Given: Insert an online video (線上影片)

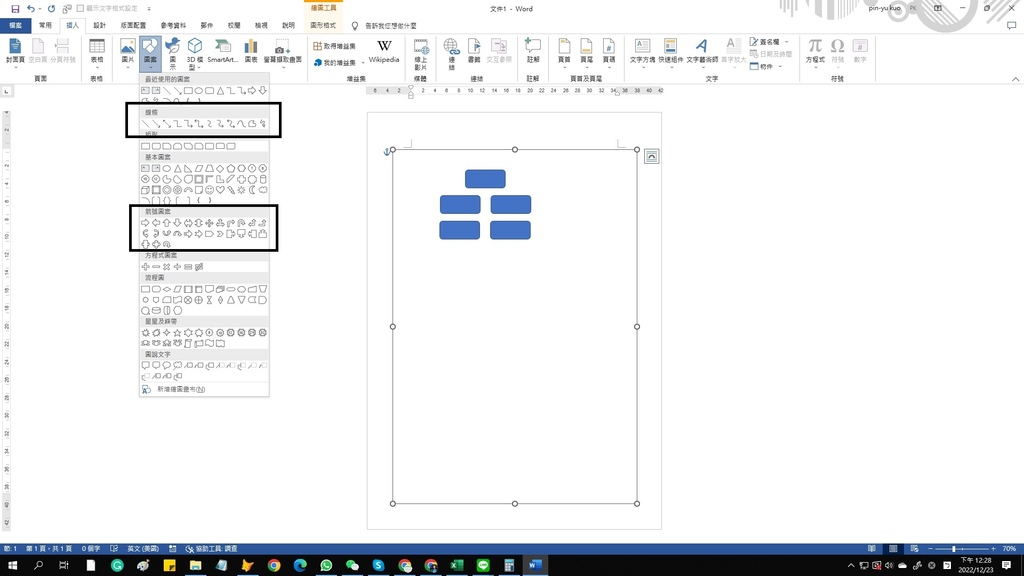Looking at the screenshot, I should click(421, 54).
